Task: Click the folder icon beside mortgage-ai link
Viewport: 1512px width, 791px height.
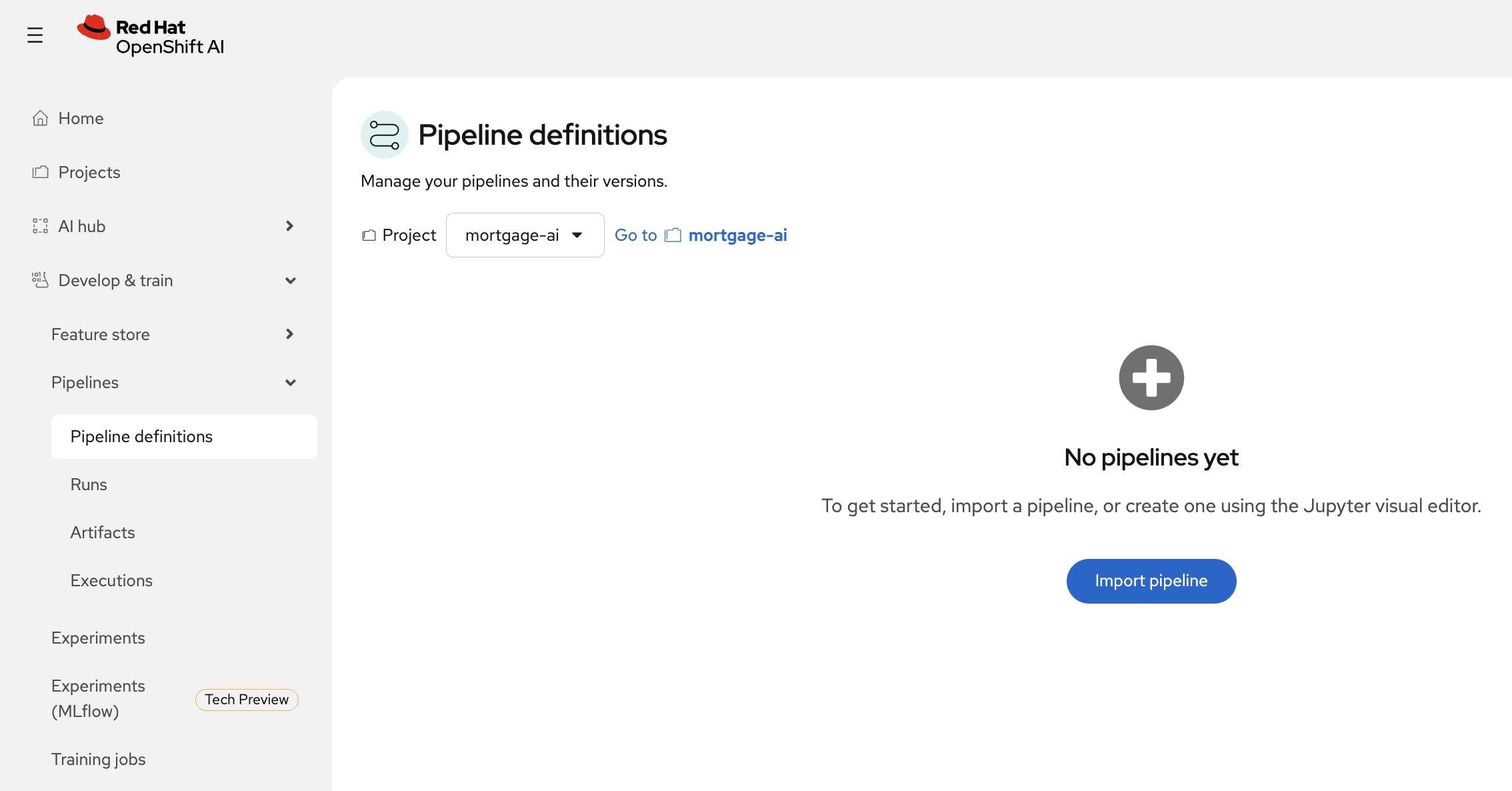Action: pyautogui.click(x=673, y=235)
